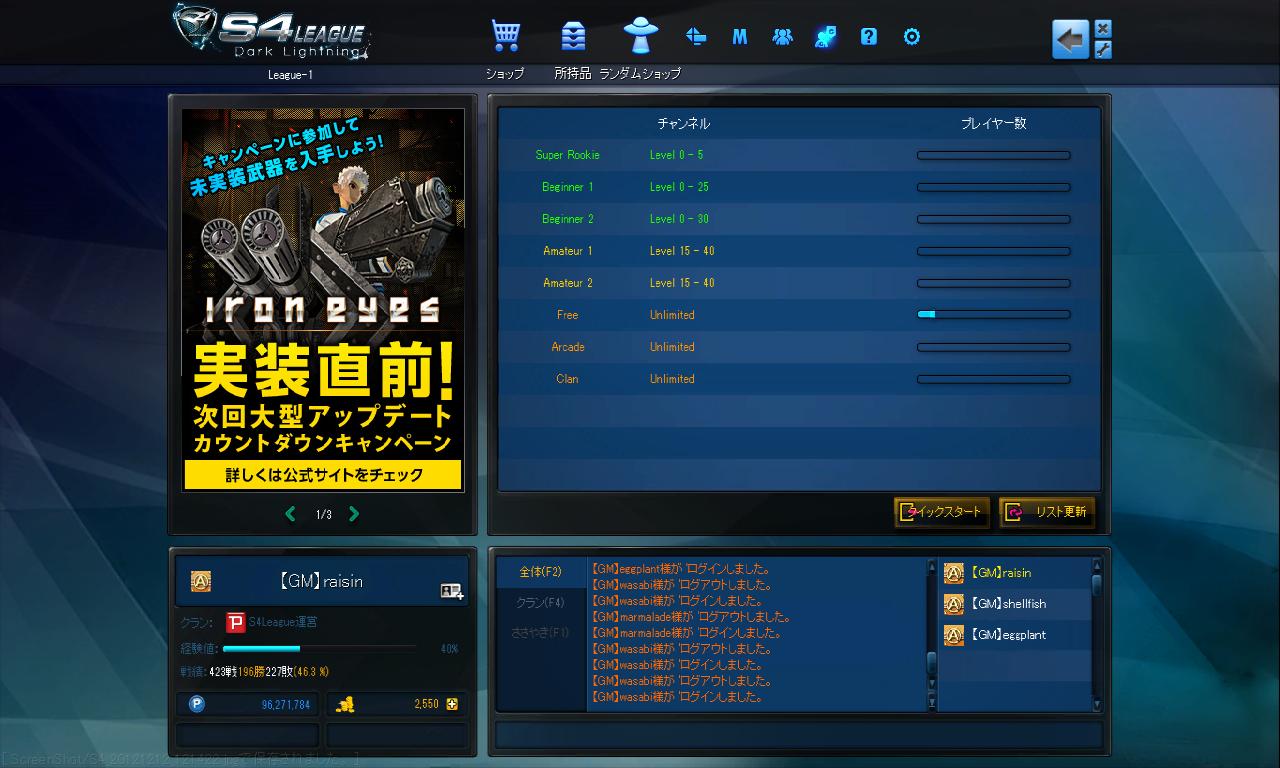1280x768 pixels.
Task: Click the highlighted clan icon in the top bar
Action: click(x=826, y=37)
